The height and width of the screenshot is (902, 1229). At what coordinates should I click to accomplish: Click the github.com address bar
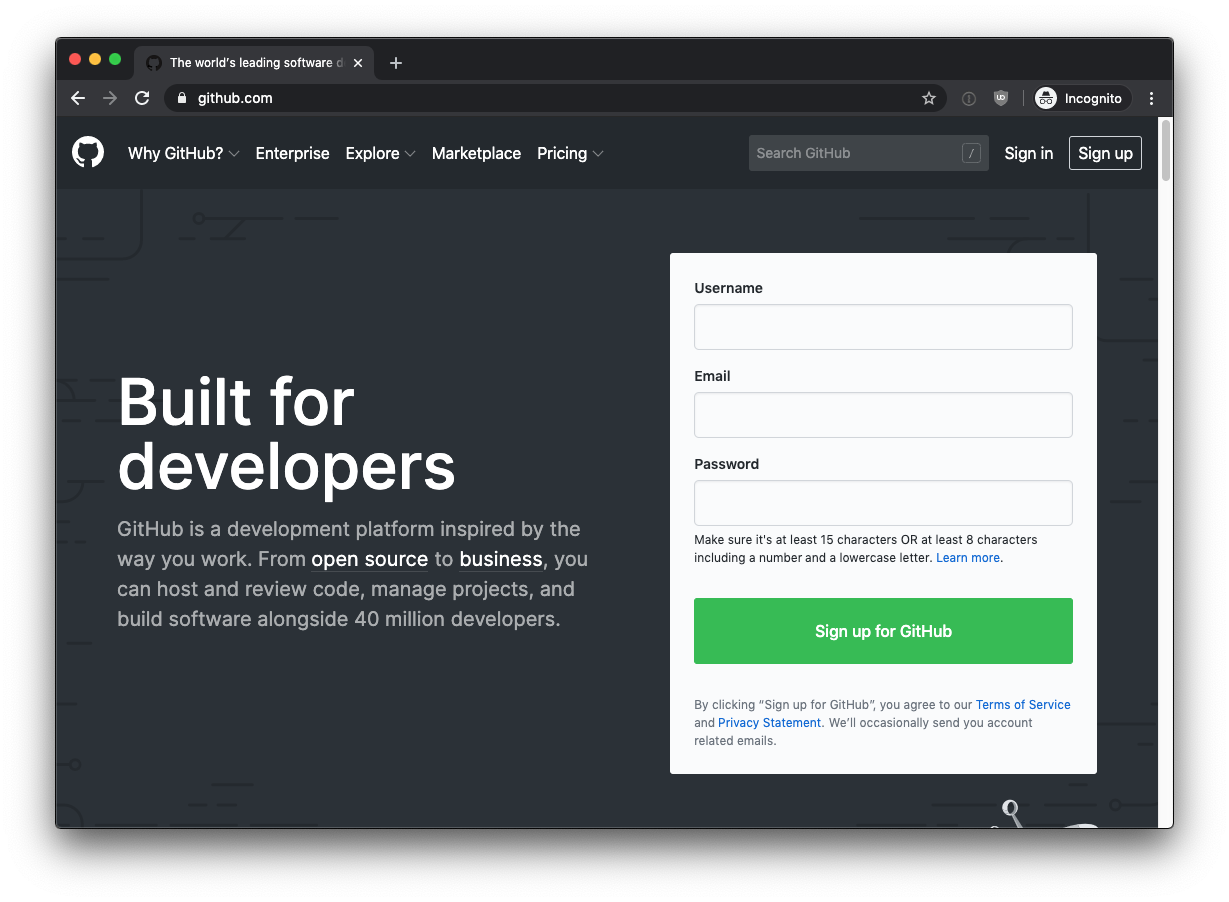click(556, 98)
